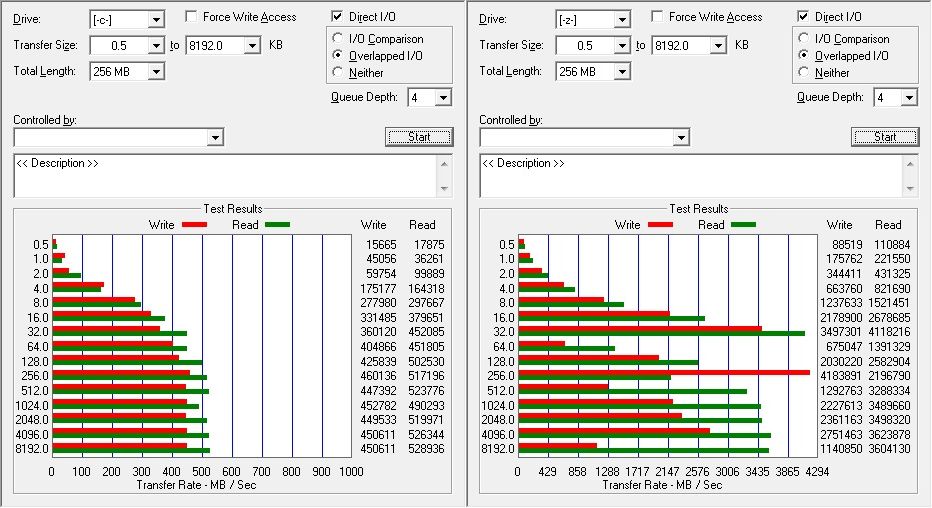Image resolution: width=932 pixels, height=508 pixels.
Task: Open Controlled by dropdown in drive C window
Action: tap(215, 137)
